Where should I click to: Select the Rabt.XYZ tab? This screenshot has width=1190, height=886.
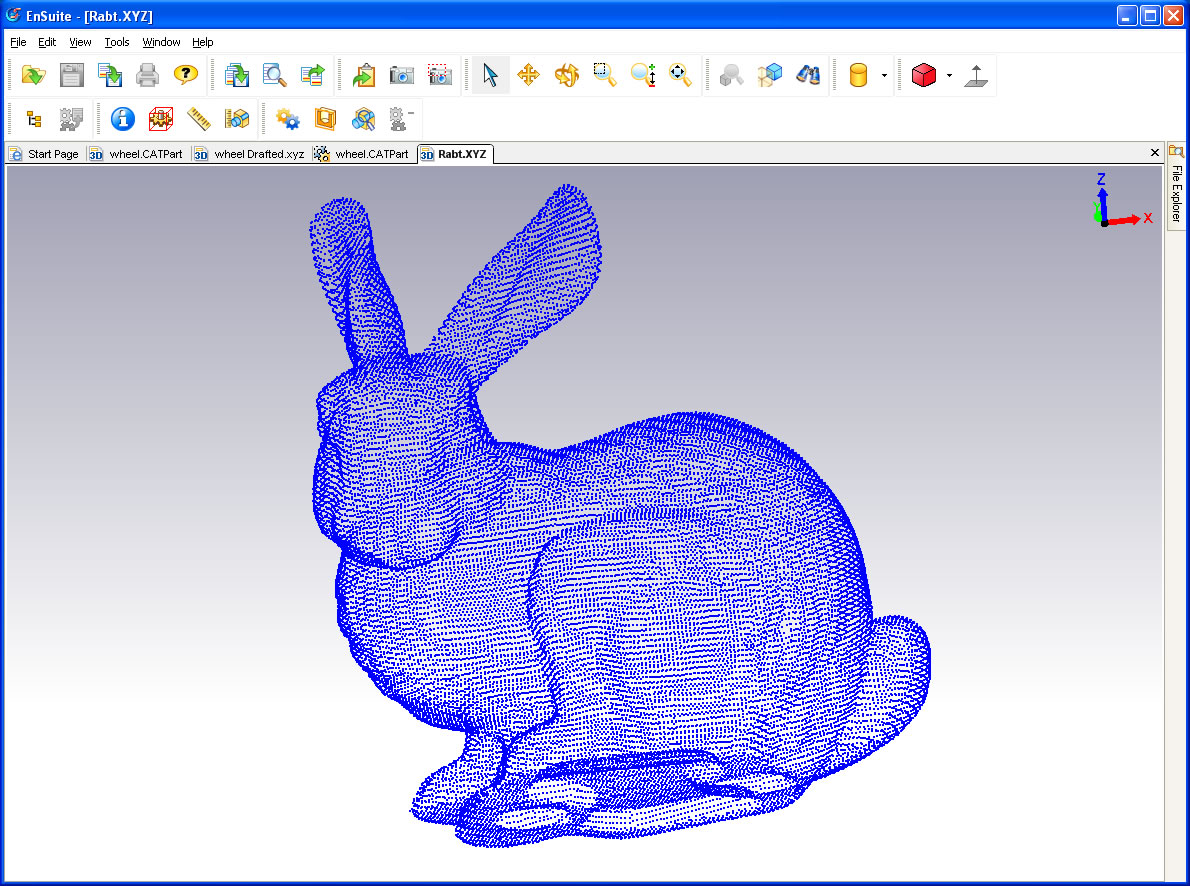(x=454, y=154)
